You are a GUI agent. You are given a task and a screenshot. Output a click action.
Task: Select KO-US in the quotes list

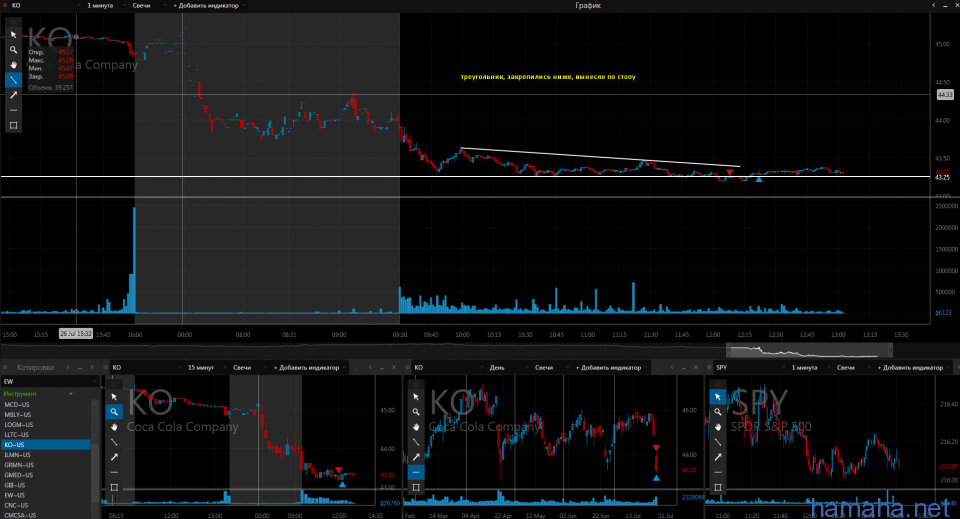pyautogui.click(x=46, y=445)
